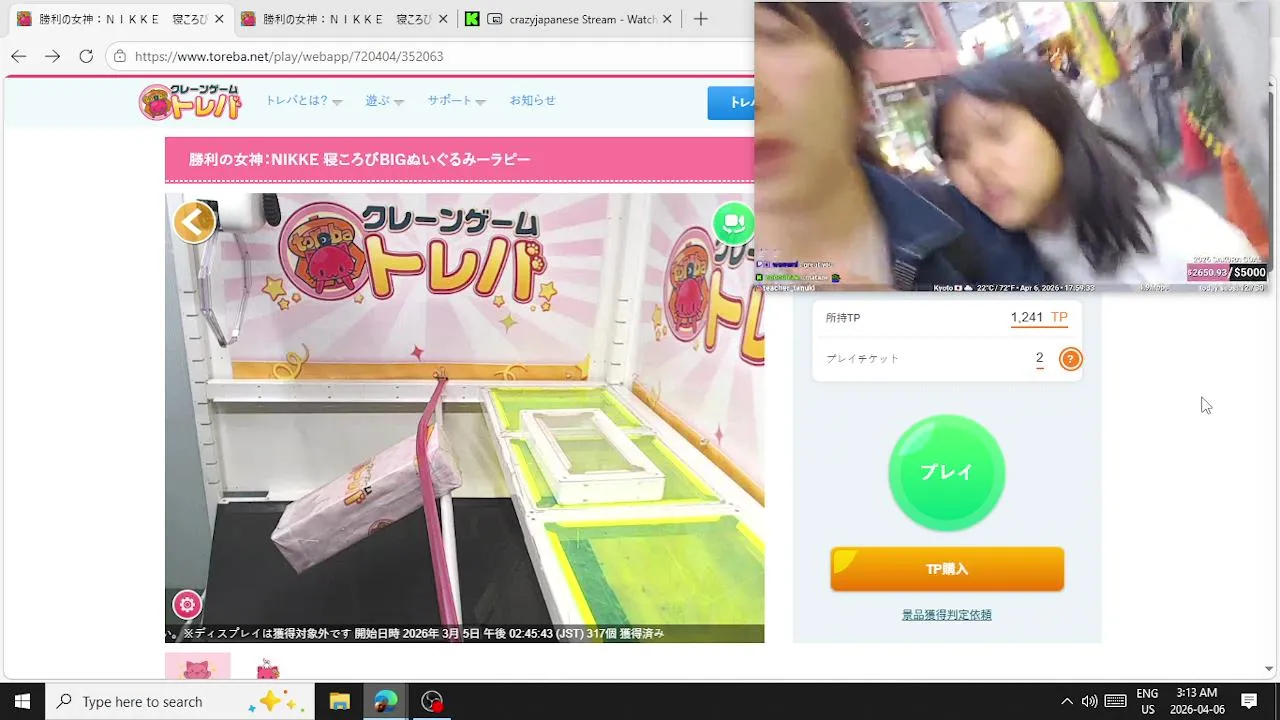
Task: Click the blue トレバ button in header
Action: 731,102
